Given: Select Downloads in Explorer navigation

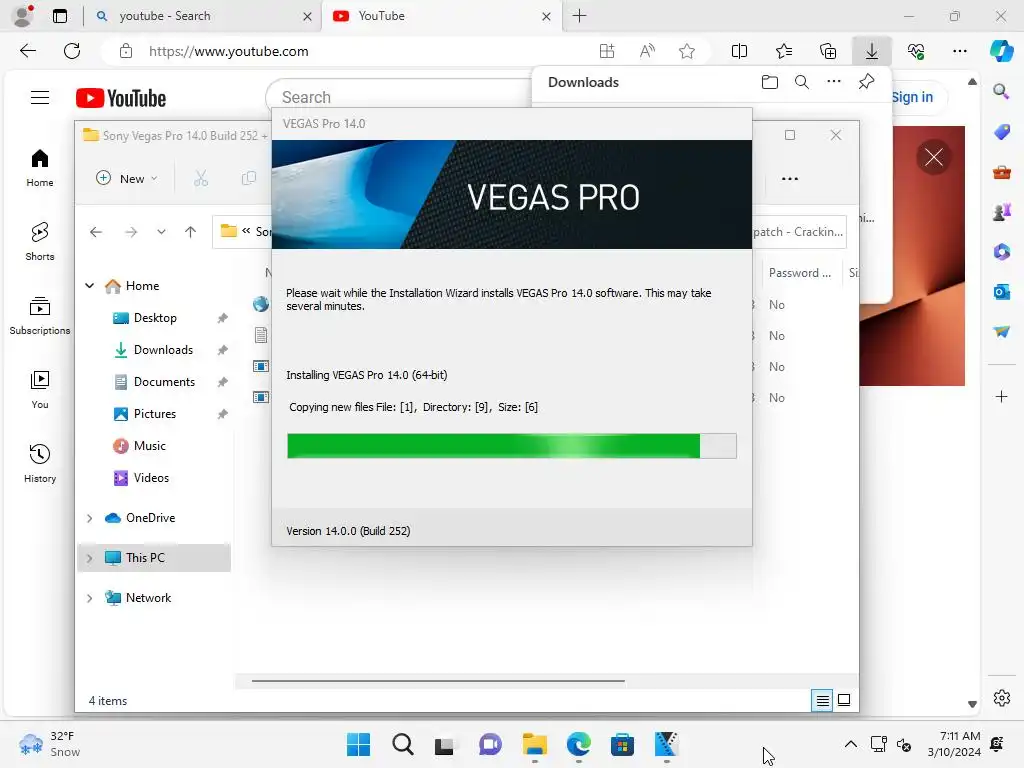Looking at the screenshot, I should [163, 349].
